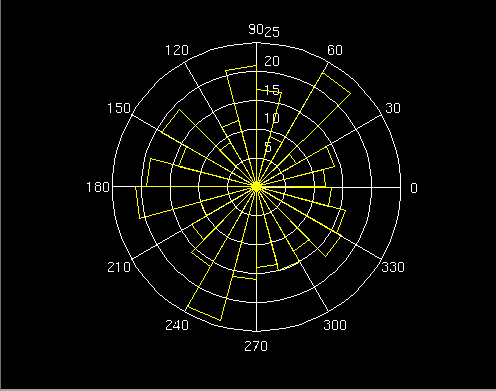
Task: Click the center of the rose plot
Action: click(x=256, y=187)
